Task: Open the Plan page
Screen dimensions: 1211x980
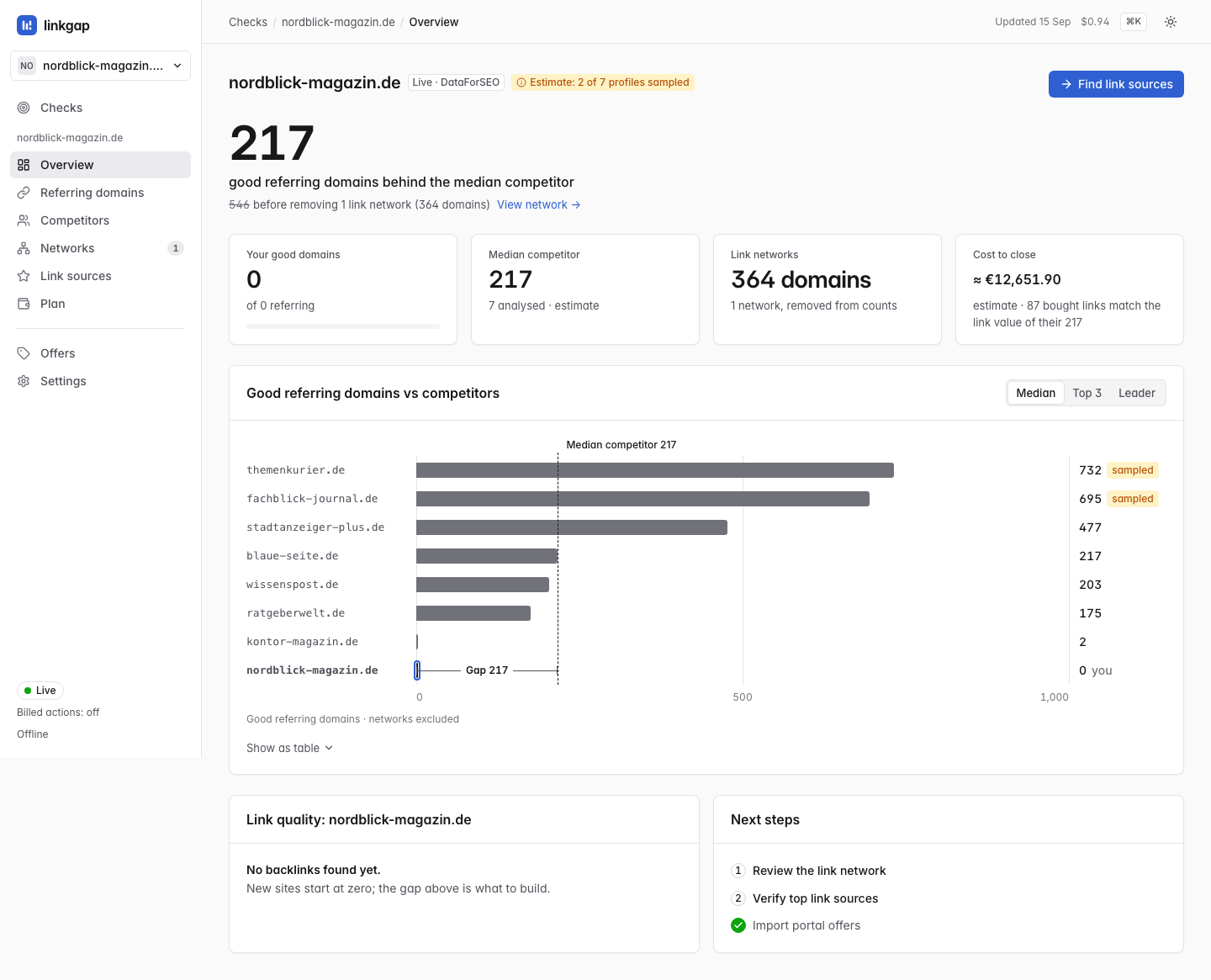Action: coord(100,304)
